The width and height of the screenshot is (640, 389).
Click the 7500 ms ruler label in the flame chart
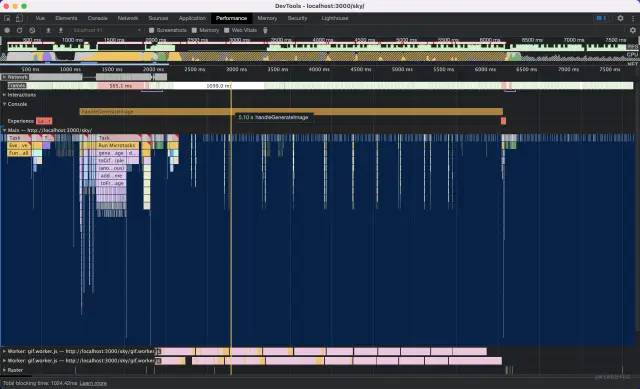[x=610, y=69]
